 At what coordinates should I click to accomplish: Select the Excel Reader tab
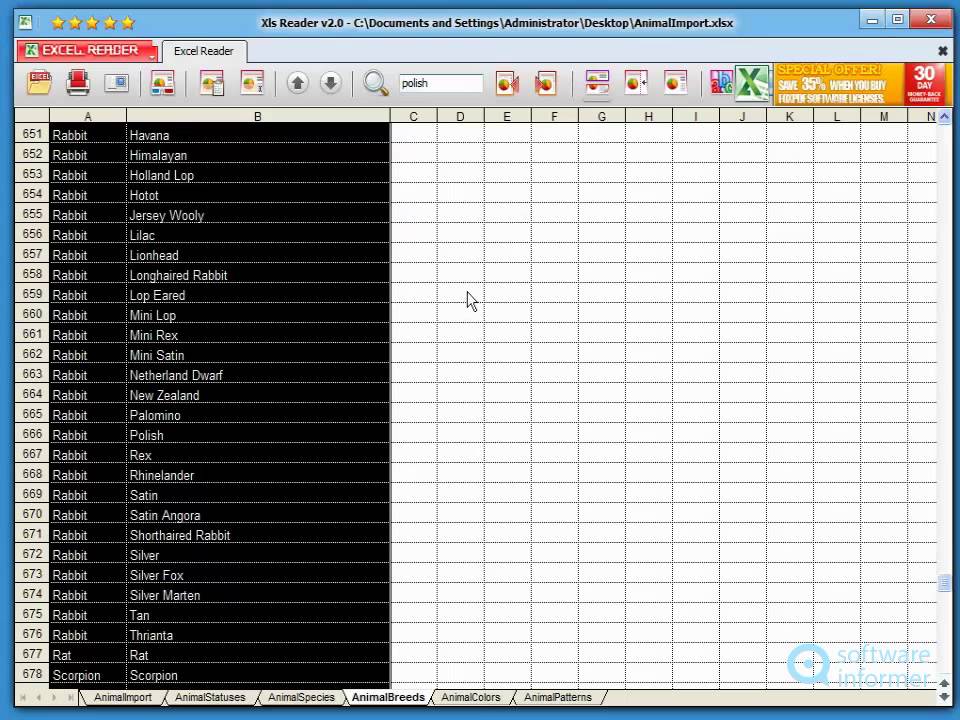click(203, 51)
